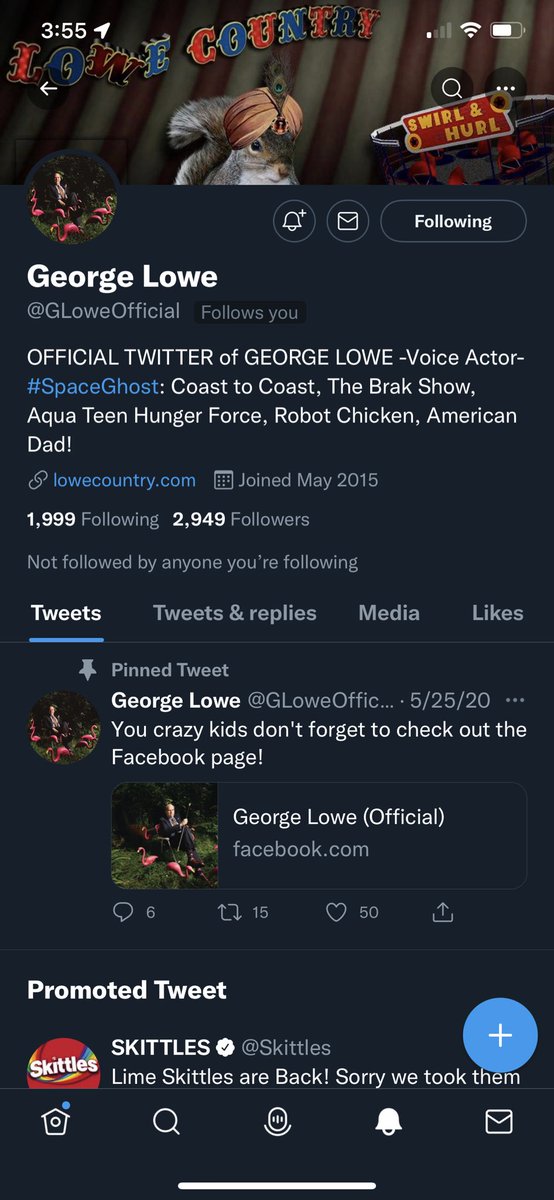Tap the back arrow icon
Viewport: 554px width, 1200px height.
pyautogui.click(x=49, y=89)
